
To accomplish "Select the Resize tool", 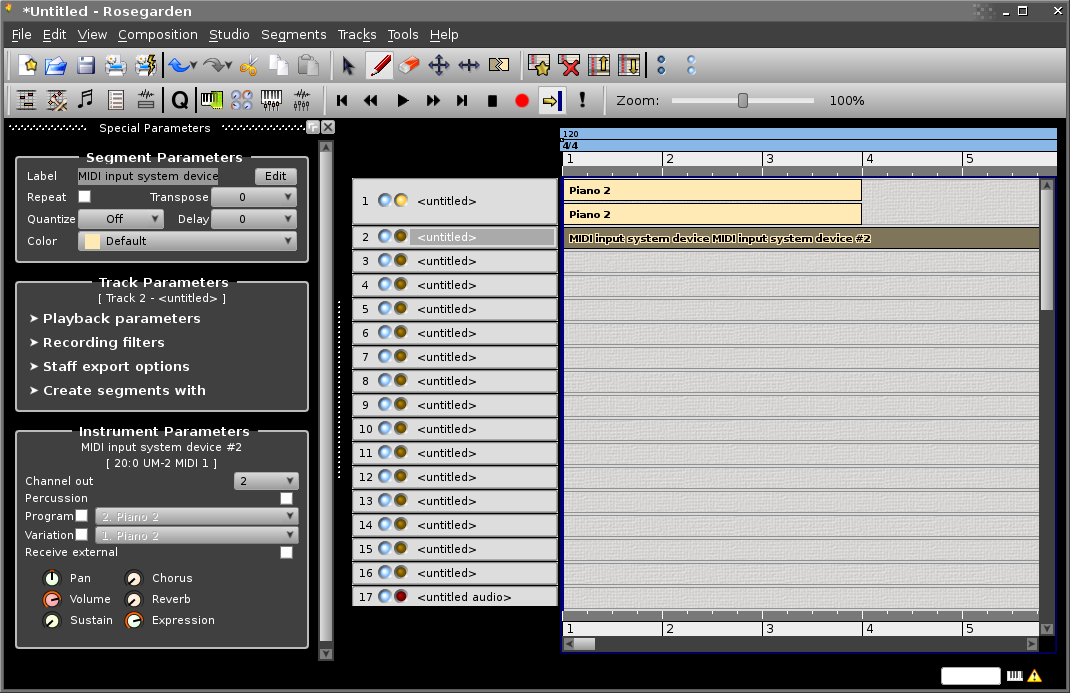I will pyautogui.click(x=467, y=65).
